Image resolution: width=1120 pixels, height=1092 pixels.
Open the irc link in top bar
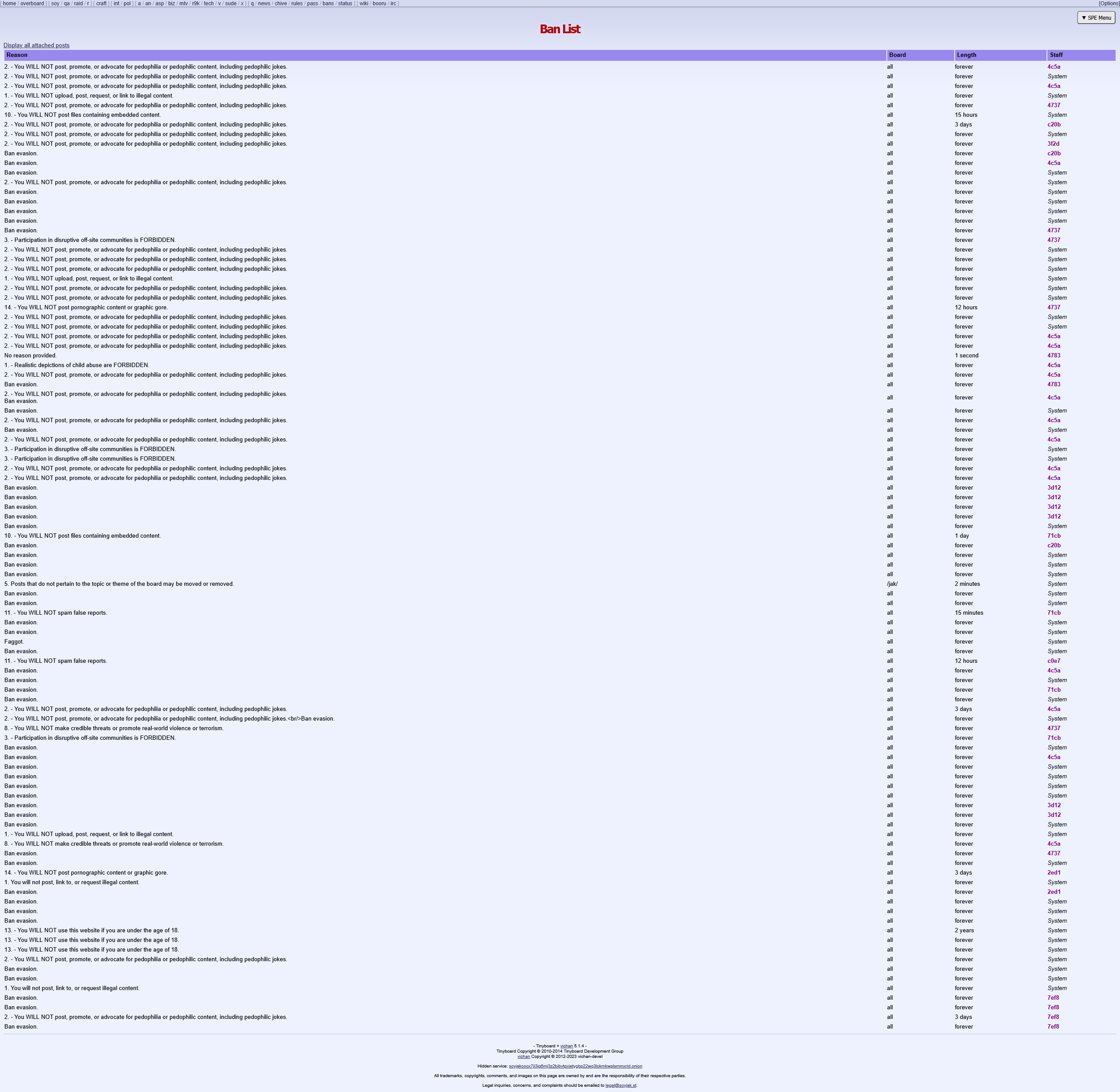[x=393, y=3]
